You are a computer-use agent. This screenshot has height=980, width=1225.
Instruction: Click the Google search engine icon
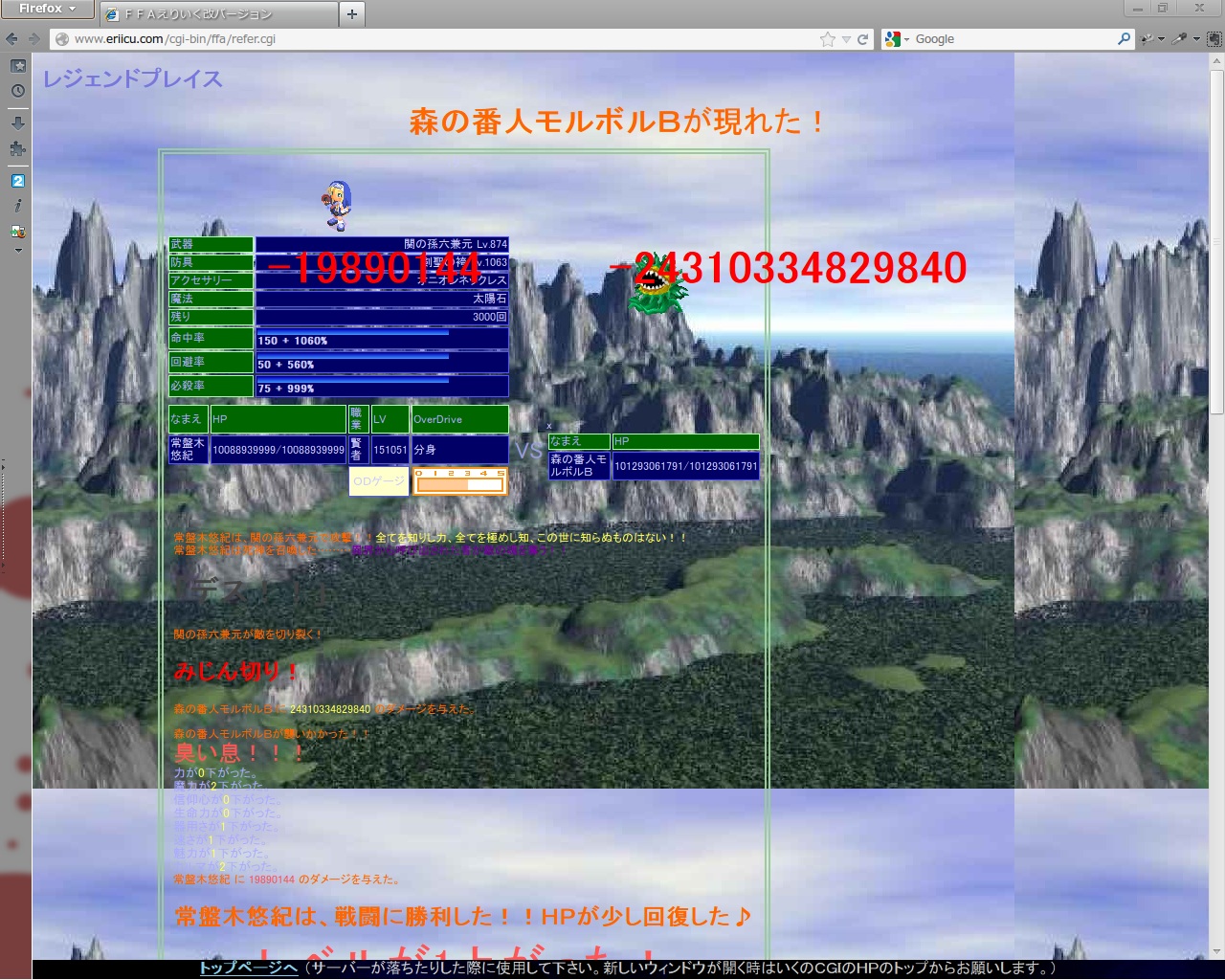click(x=893, y=39)
